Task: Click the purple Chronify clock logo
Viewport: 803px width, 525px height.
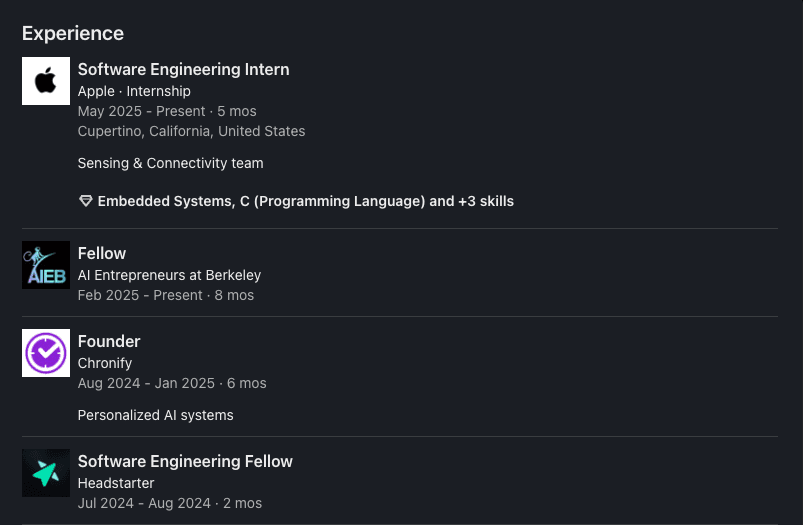Action: click(46, 353)
